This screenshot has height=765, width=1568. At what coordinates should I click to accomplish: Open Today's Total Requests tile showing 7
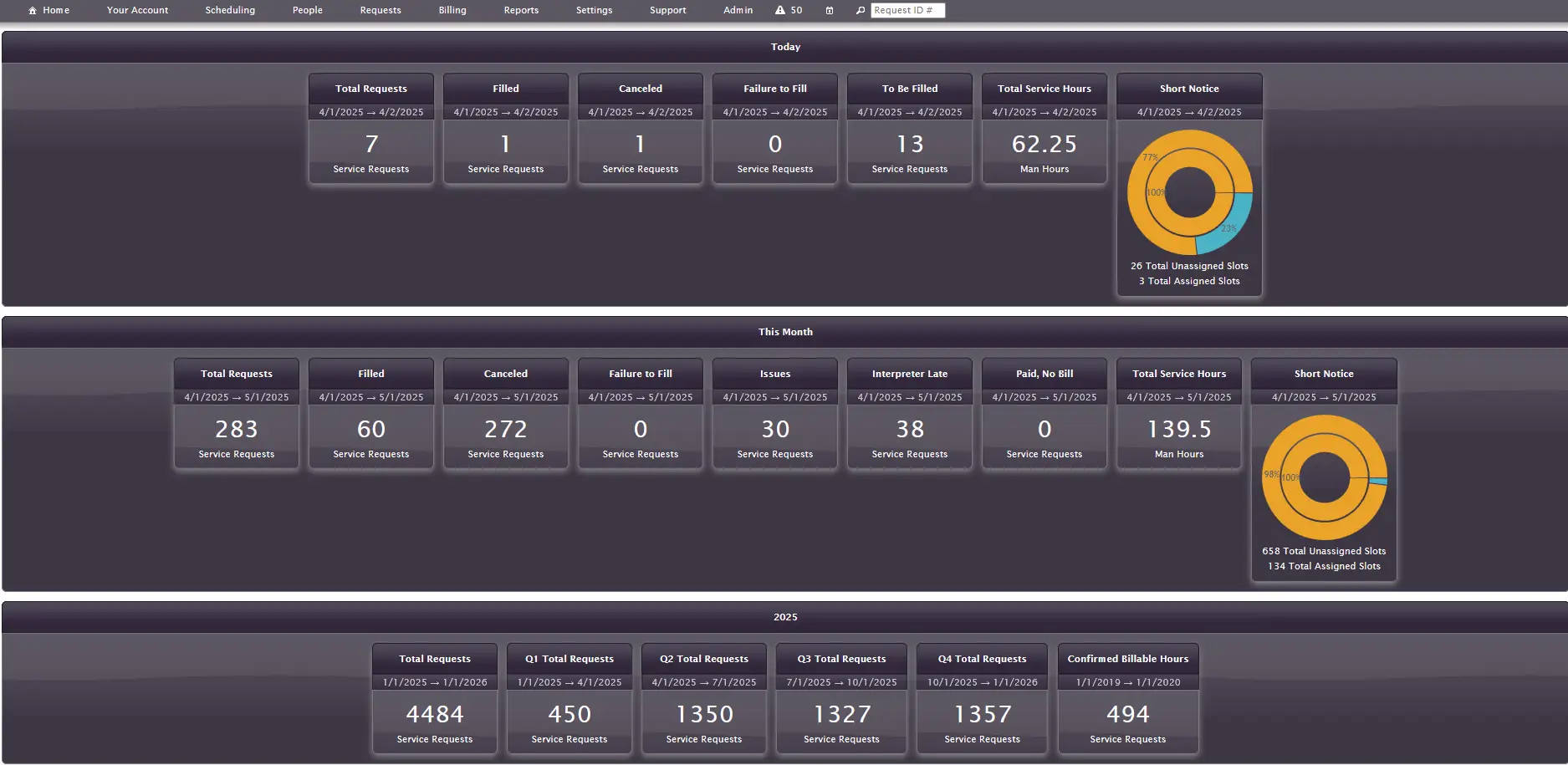[371, 145]
